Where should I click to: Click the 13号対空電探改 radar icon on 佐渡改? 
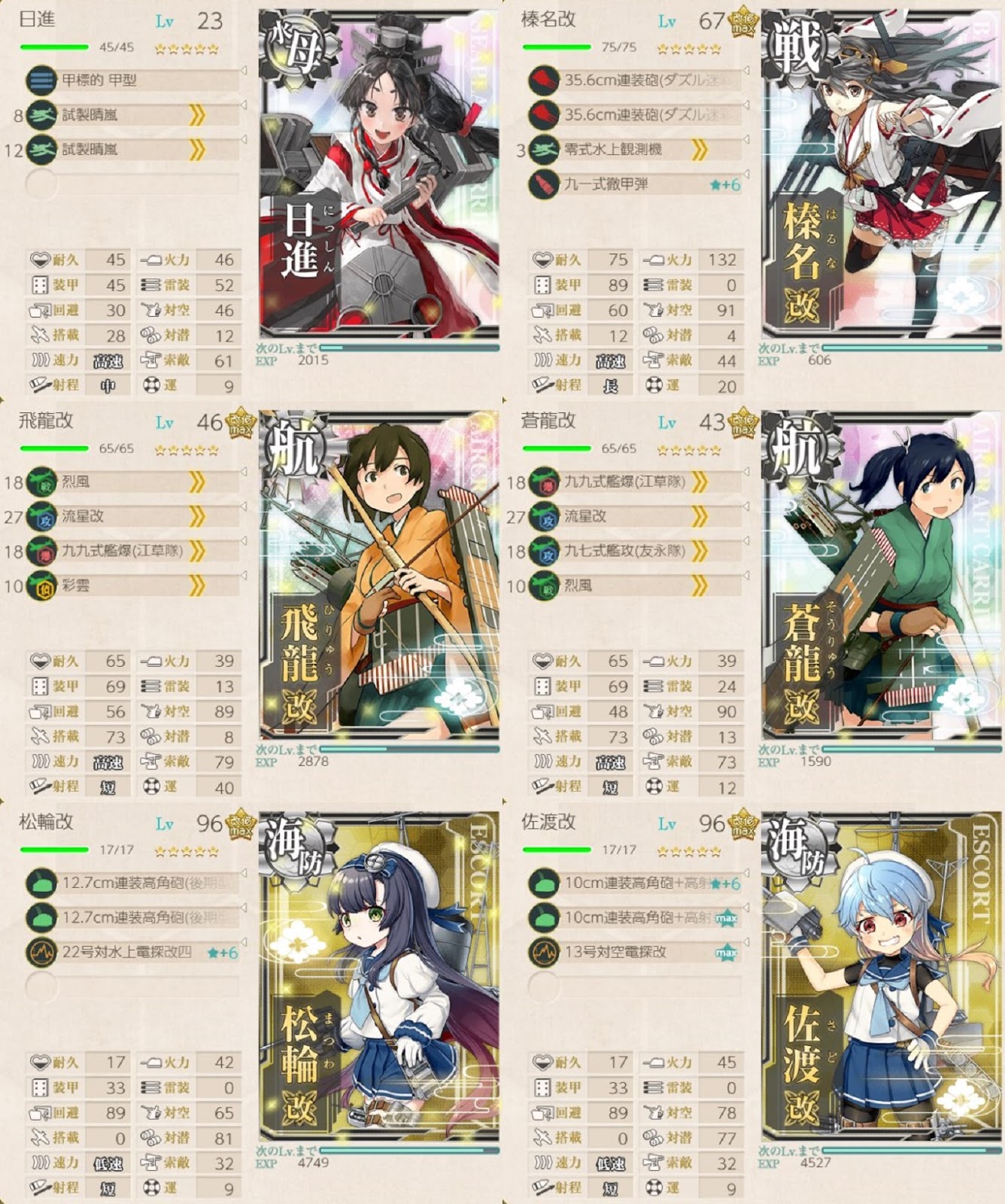[544, 952]
